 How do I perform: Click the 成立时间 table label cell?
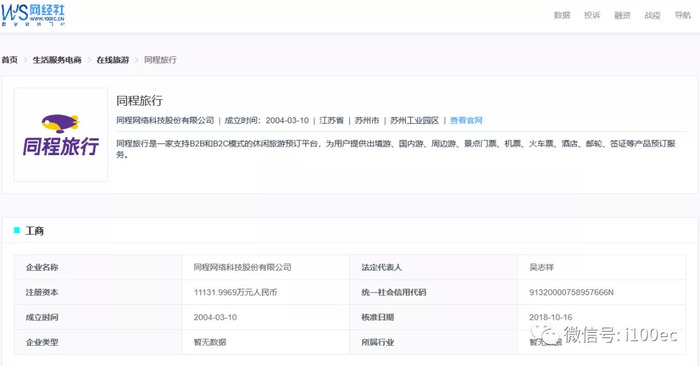click(98, 317)
